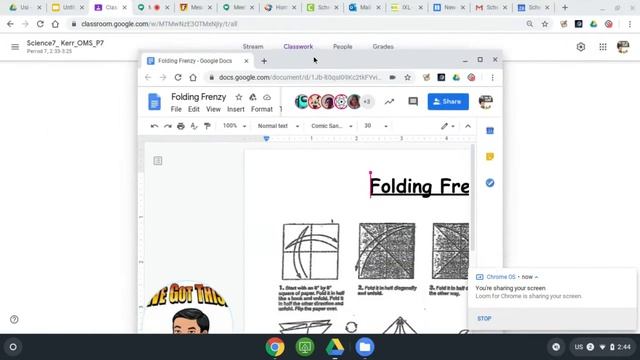
Task: Open the font size 30 dropdown
Action: point(375,126)
